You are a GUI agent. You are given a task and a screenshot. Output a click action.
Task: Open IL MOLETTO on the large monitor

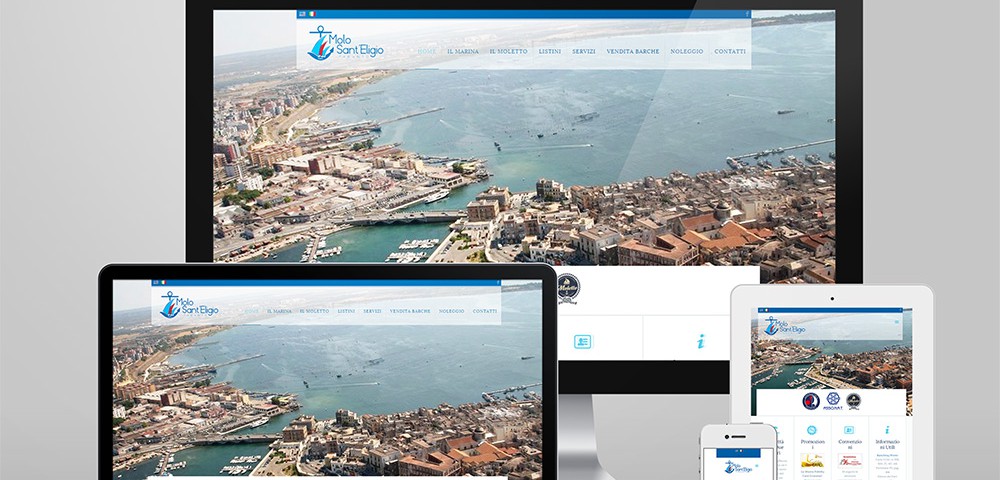pyautogui.click(x=508, y=52)
